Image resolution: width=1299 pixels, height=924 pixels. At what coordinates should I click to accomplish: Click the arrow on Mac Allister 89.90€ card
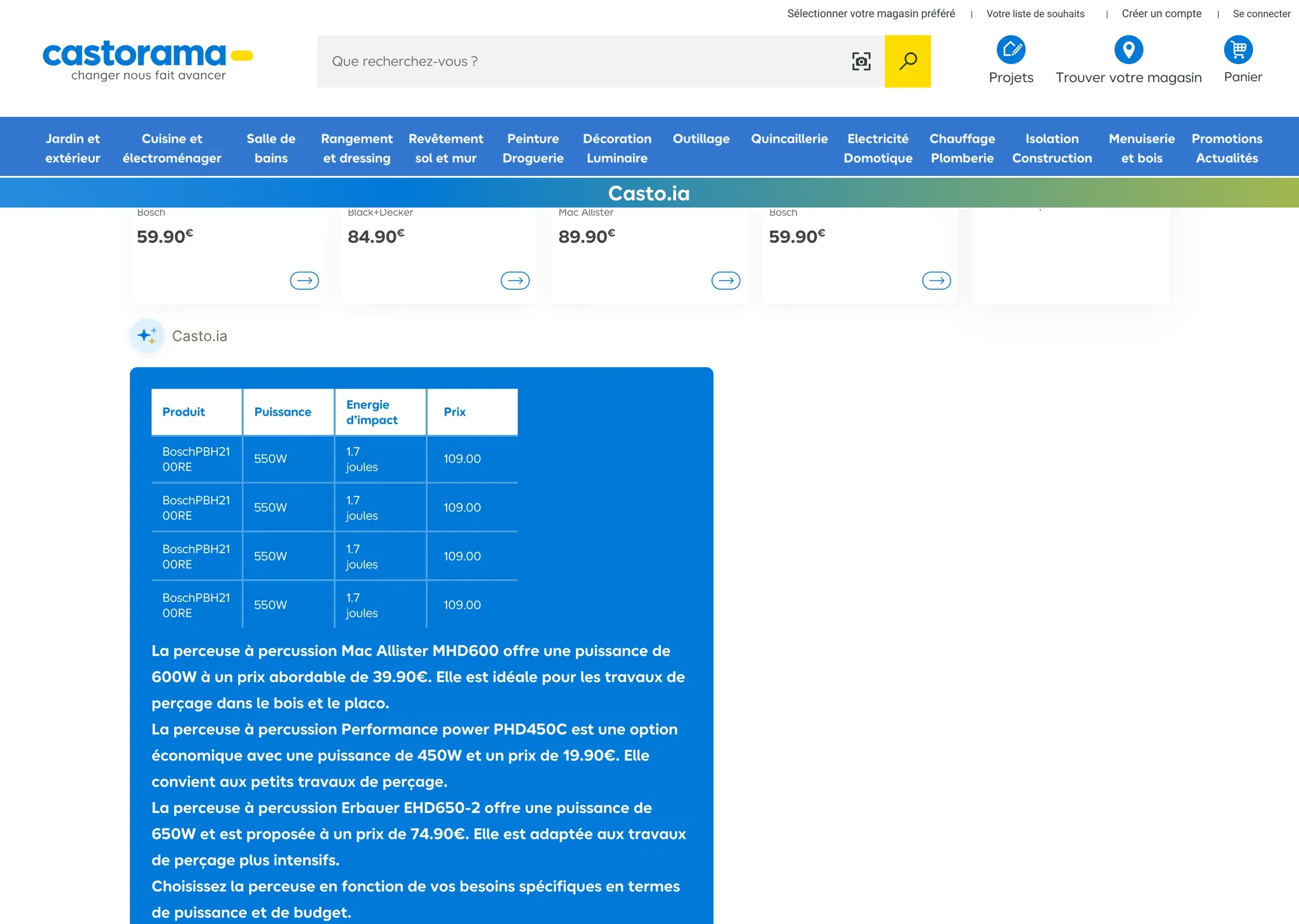(x=726, y=280)
